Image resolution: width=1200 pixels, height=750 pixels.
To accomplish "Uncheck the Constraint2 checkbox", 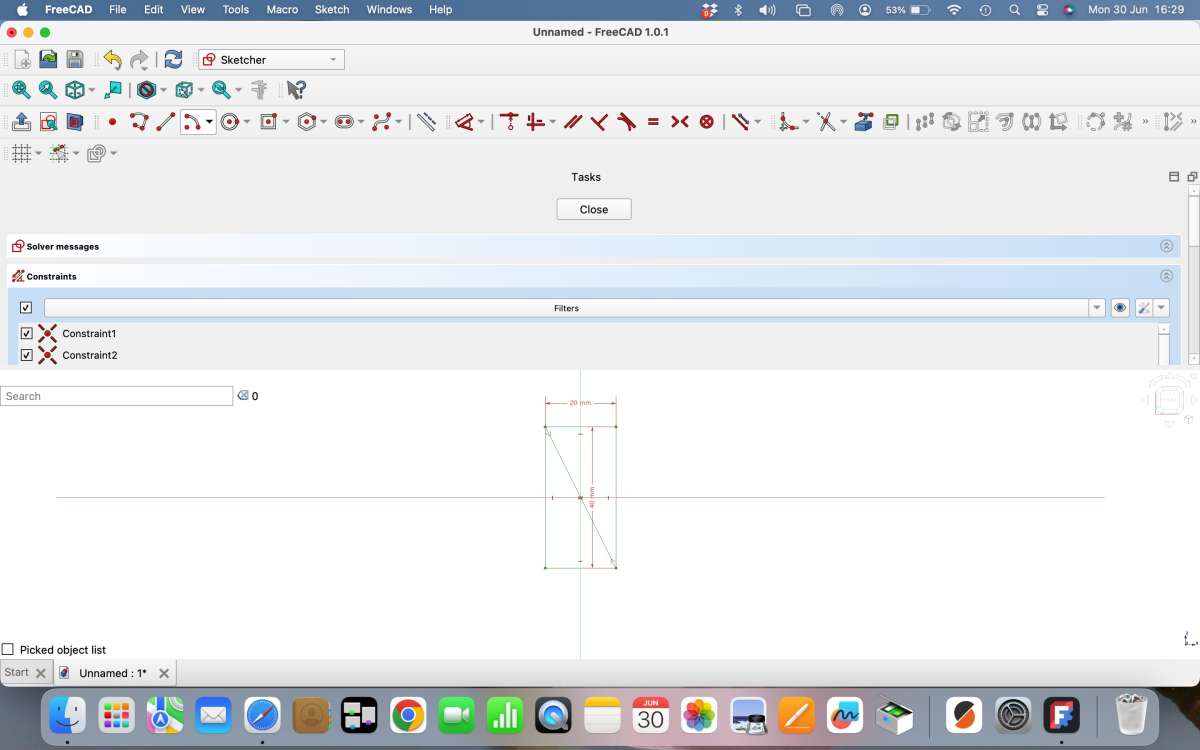I will pyautogui.click(x=27, y=355).
